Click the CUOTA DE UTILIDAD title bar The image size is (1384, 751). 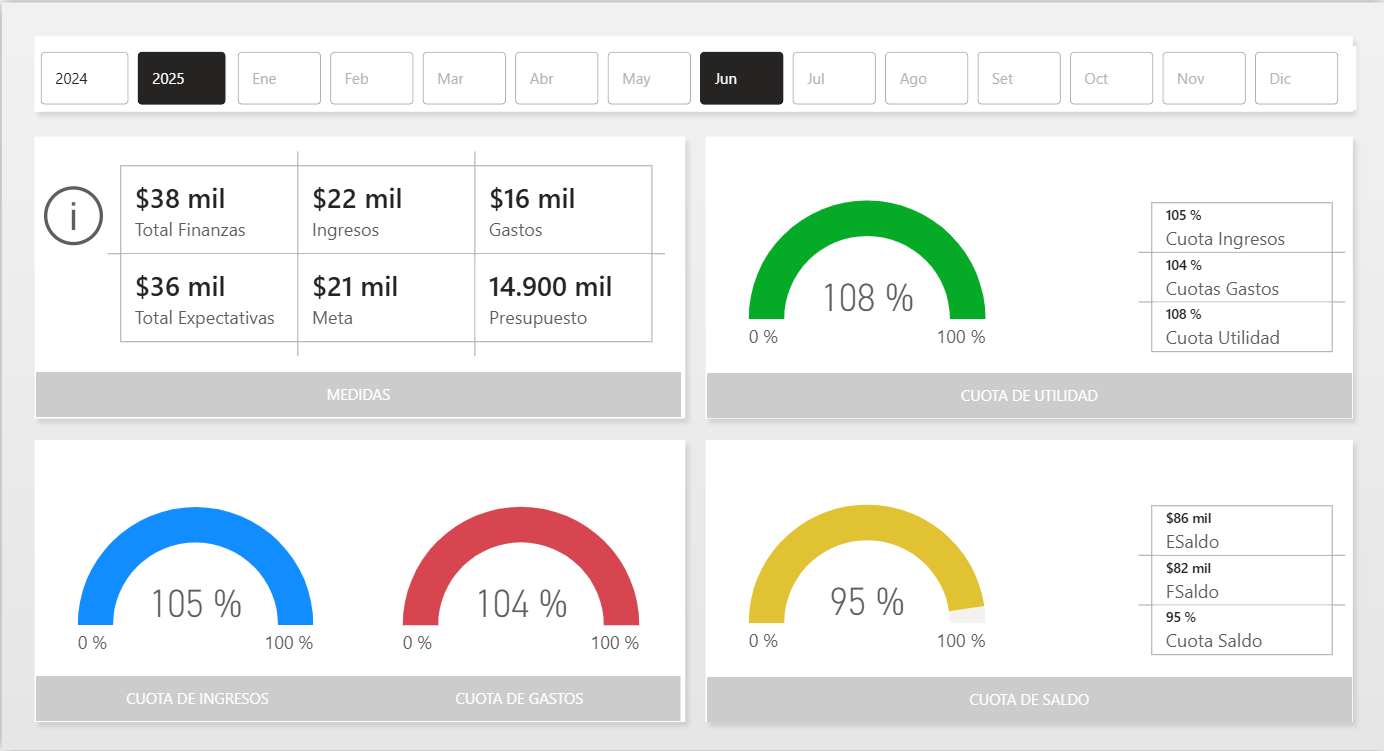point(1029,396)
